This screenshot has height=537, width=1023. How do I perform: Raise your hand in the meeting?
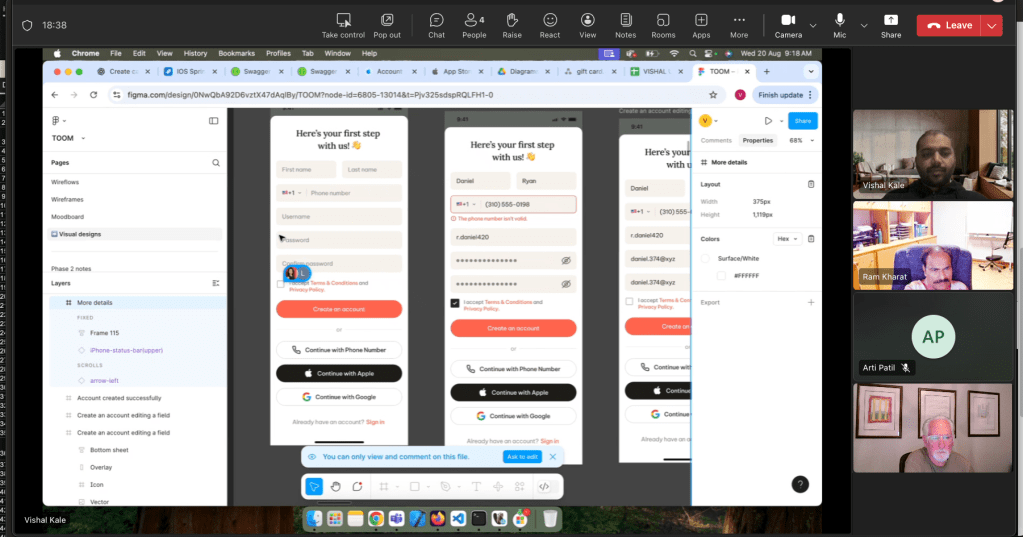coord(512,25)
